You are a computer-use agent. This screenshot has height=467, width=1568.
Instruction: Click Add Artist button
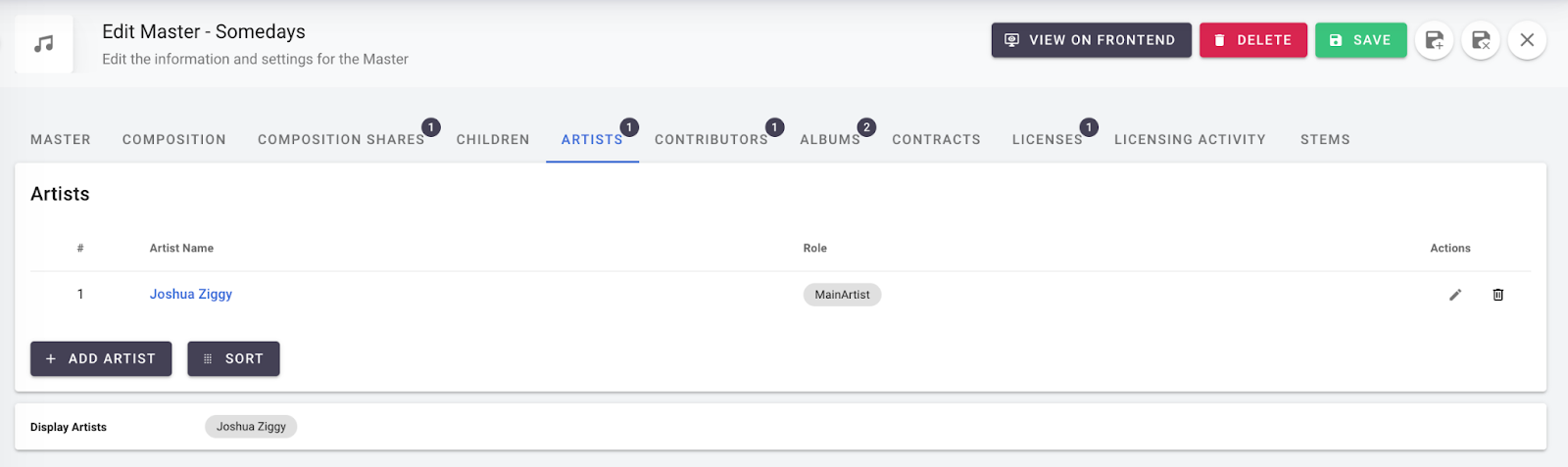coord(101,358)
